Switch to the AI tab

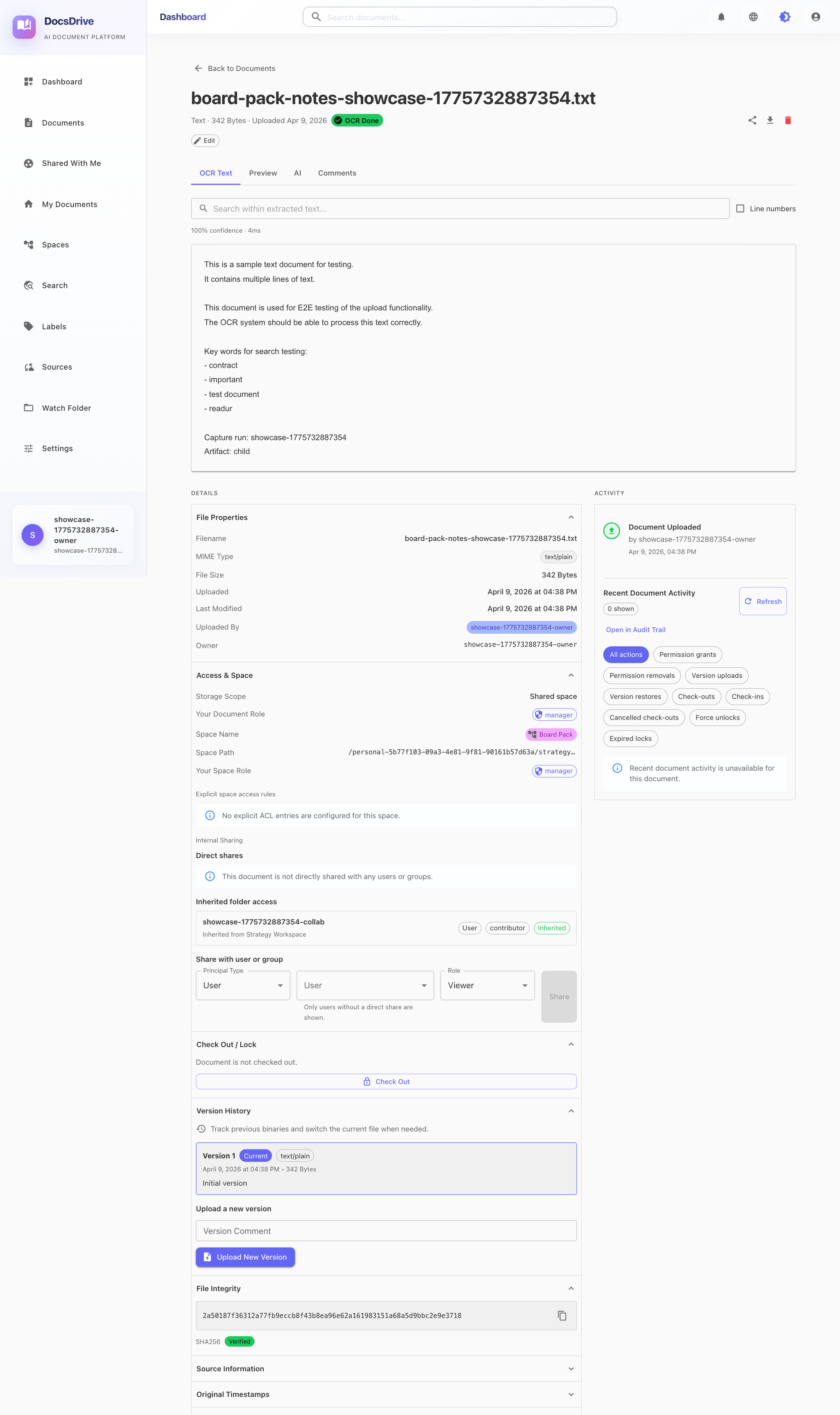coord(298,173)
